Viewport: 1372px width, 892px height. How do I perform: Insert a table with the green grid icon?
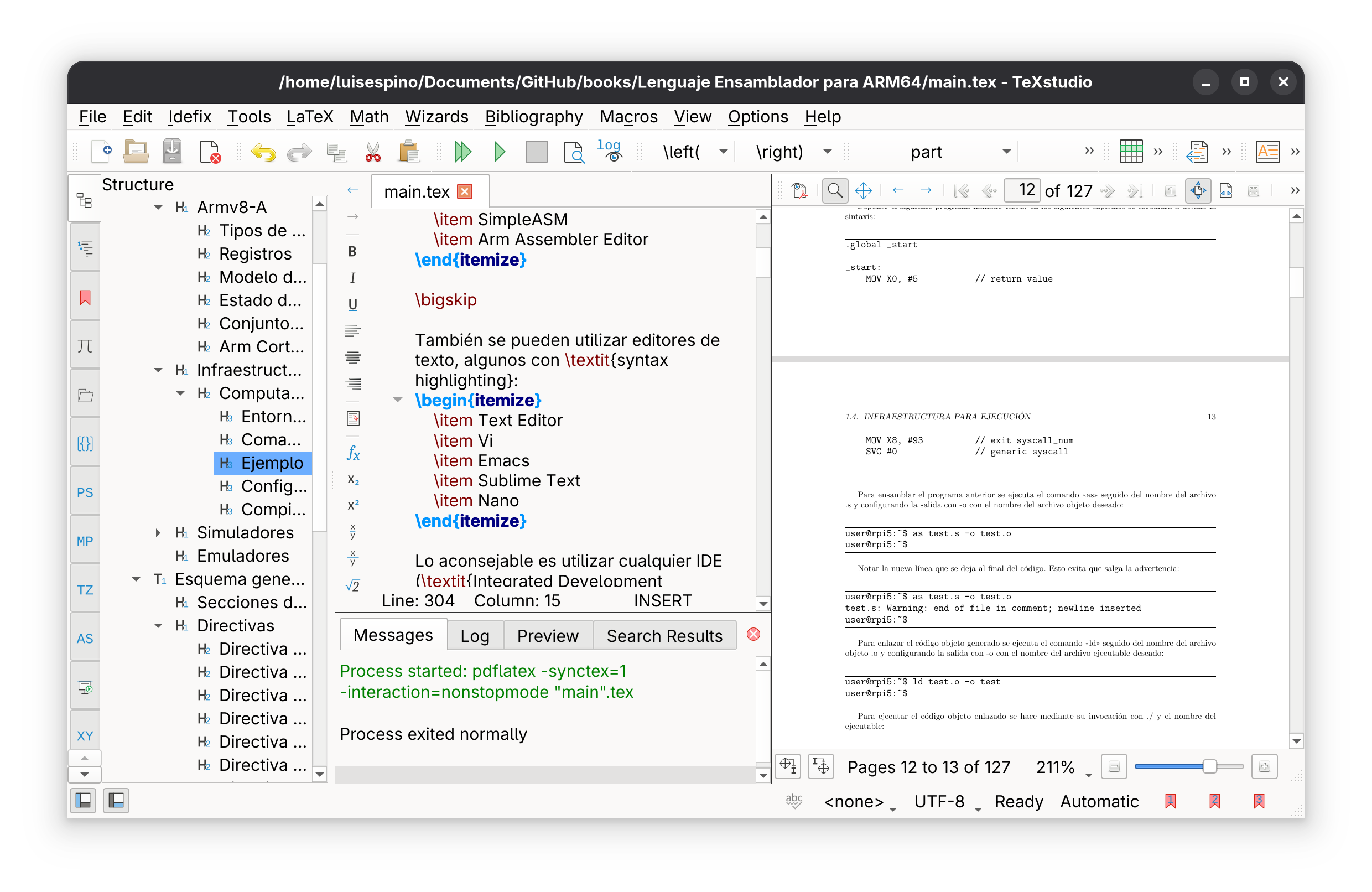click(x=1130, y=152)
